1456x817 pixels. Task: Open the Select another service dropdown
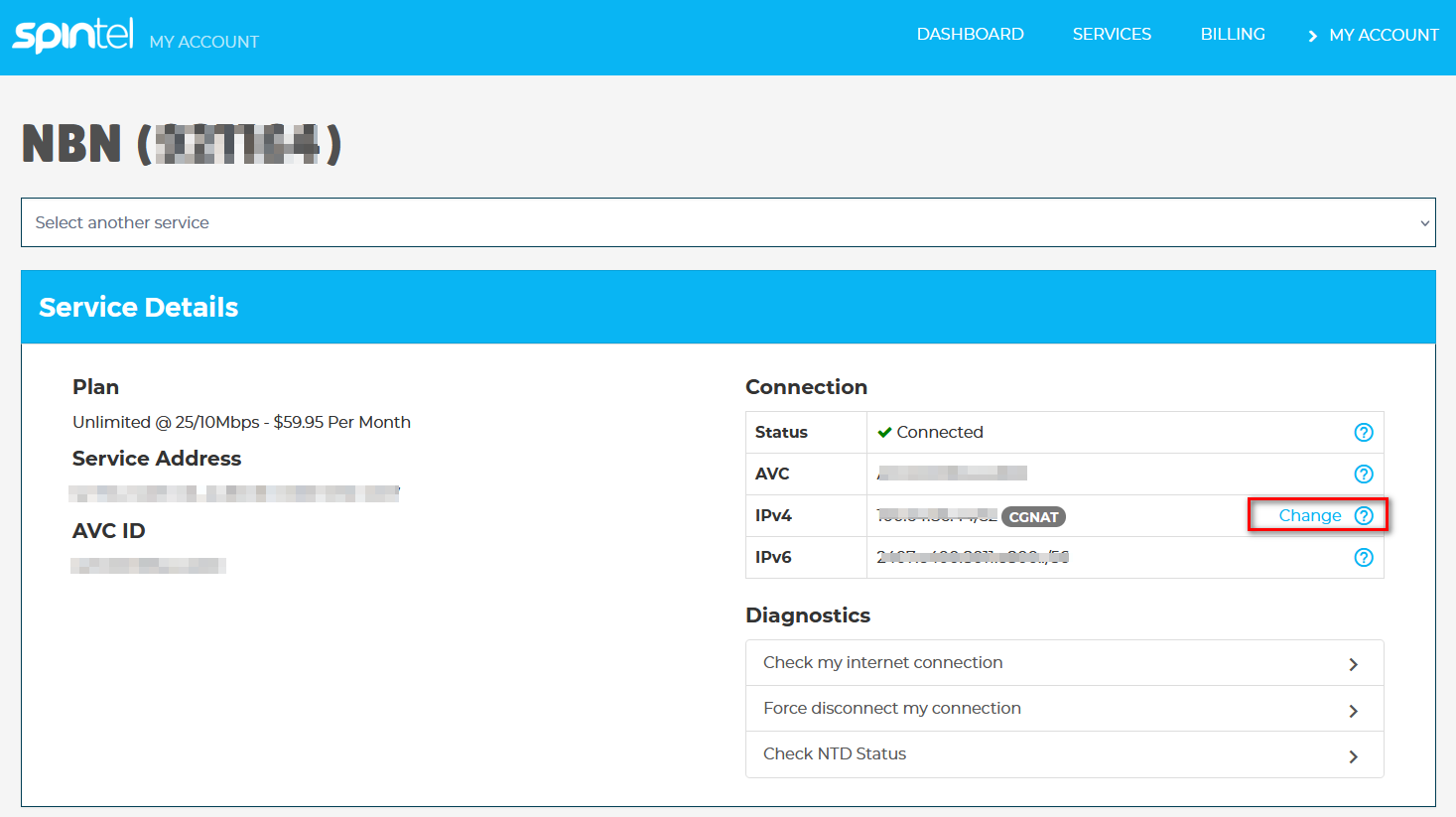coord(728,222)
